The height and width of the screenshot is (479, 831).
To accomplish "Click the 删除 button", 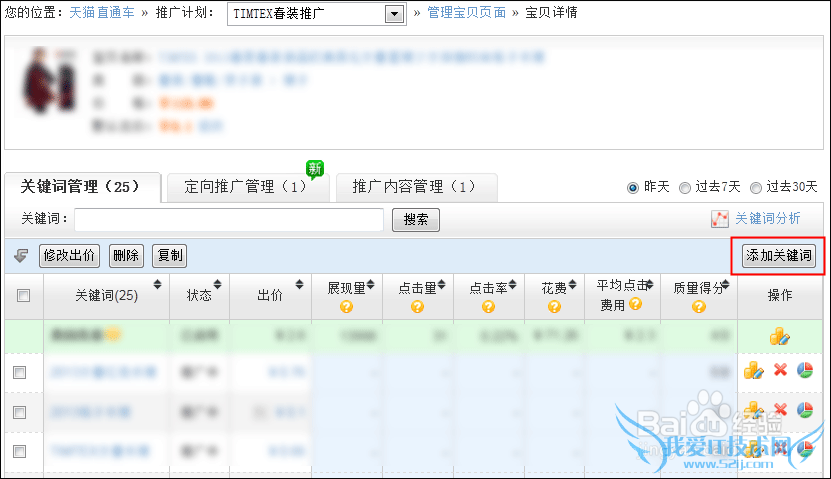I will (x=126, y=255).
